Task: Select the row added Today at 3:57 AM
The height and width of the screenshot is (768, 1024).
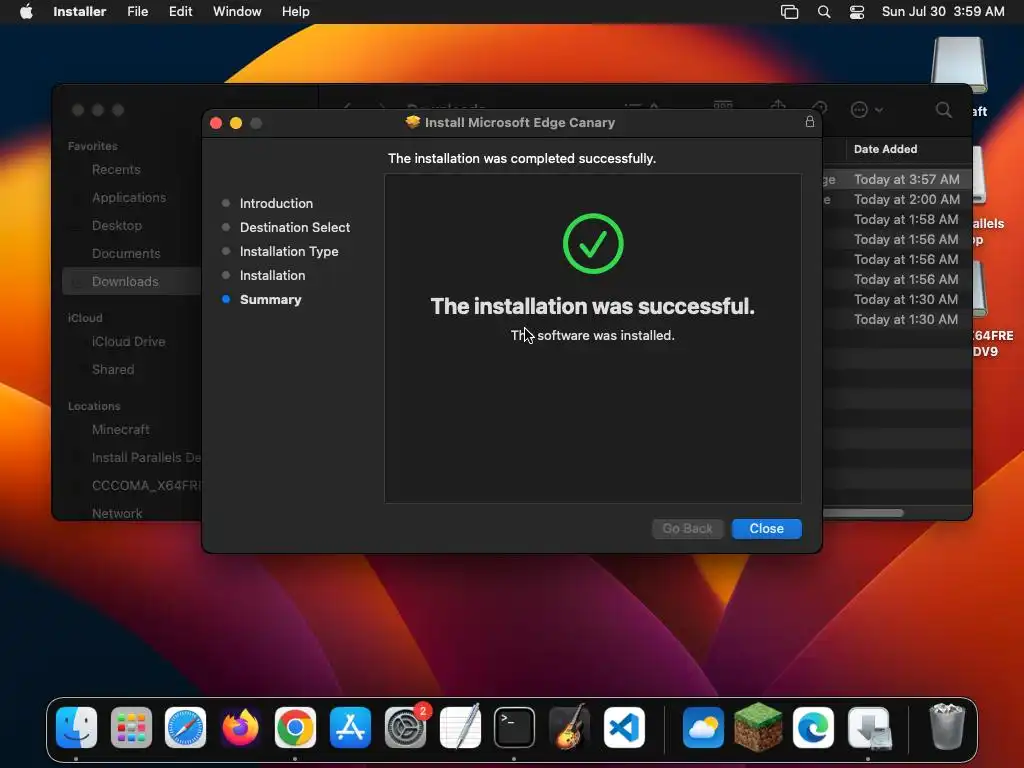Action: coord(897,179)
